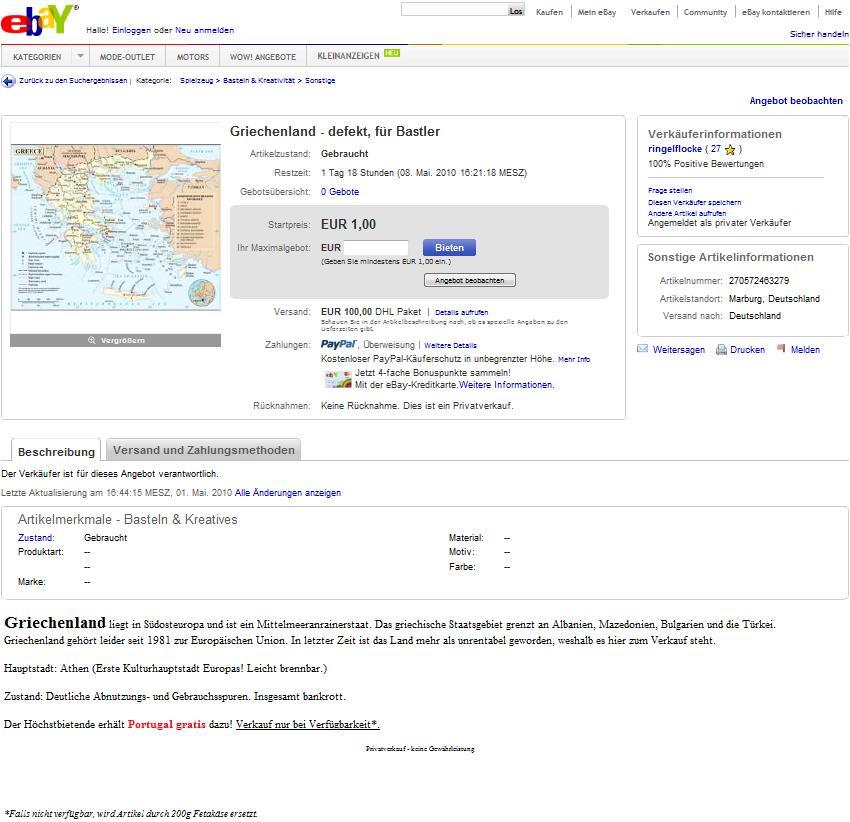Click the Weitersagen envelope icon
The height and width of the screenshot is (822, 850).
tap(643, 349)
